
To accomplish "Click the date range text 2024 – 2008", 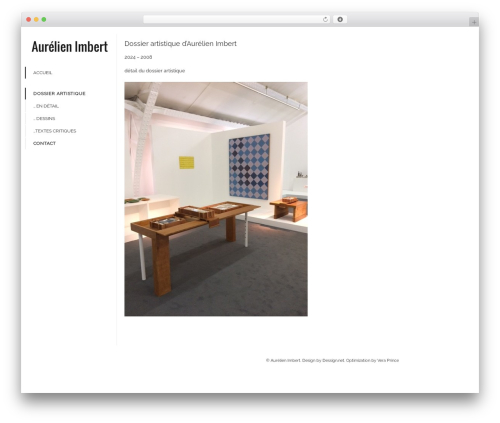I will point(138,57).
